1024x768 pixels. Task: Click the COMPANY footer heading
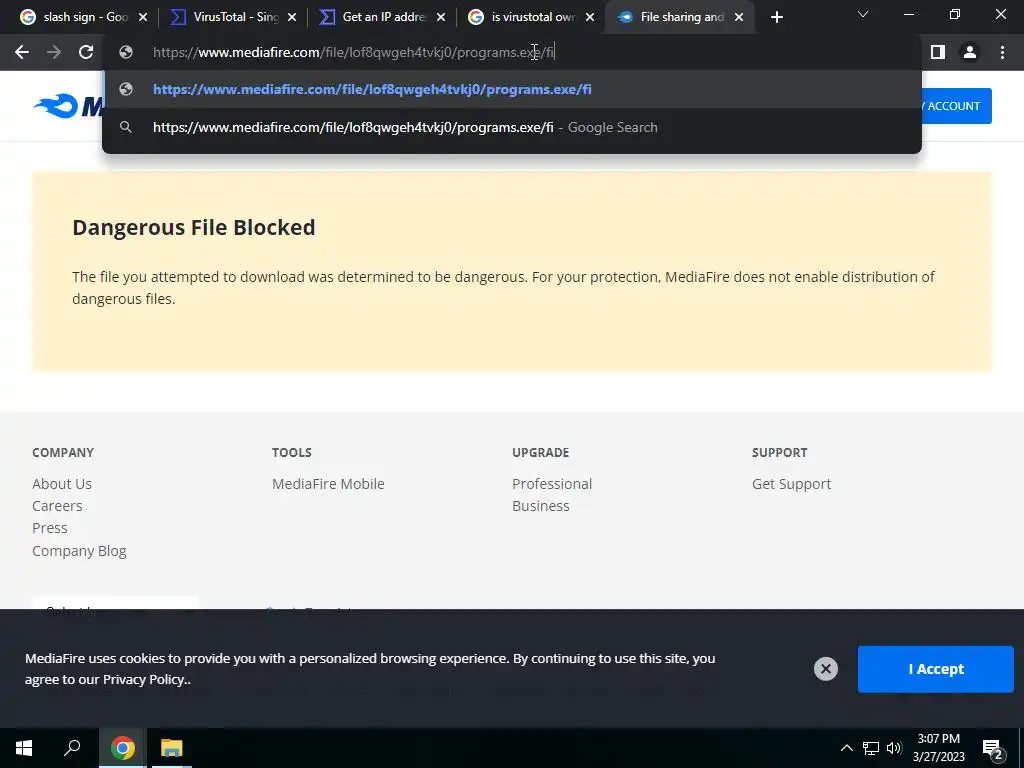pos(63,453)
